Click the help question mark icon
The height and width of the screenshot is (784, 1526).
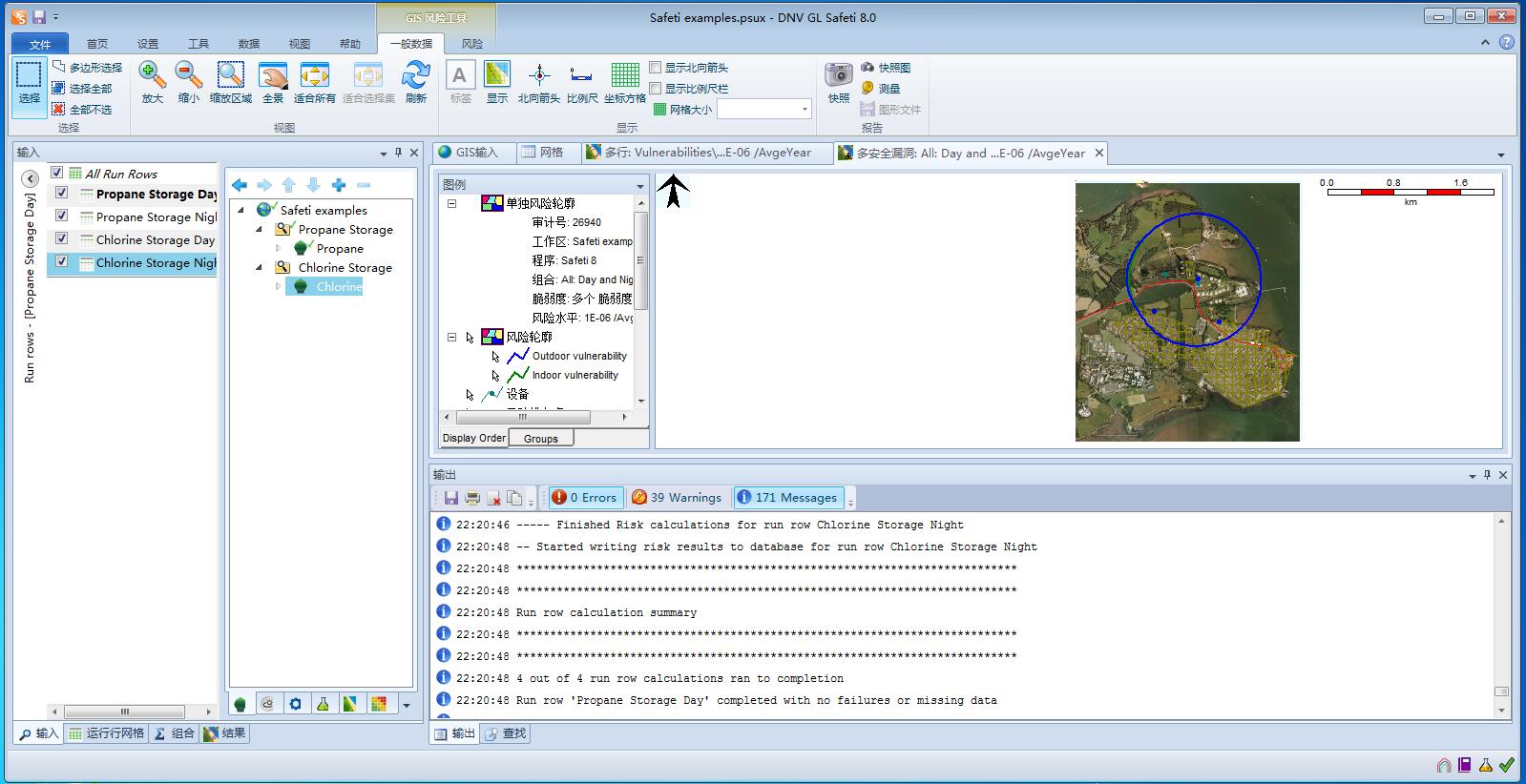1507,43
